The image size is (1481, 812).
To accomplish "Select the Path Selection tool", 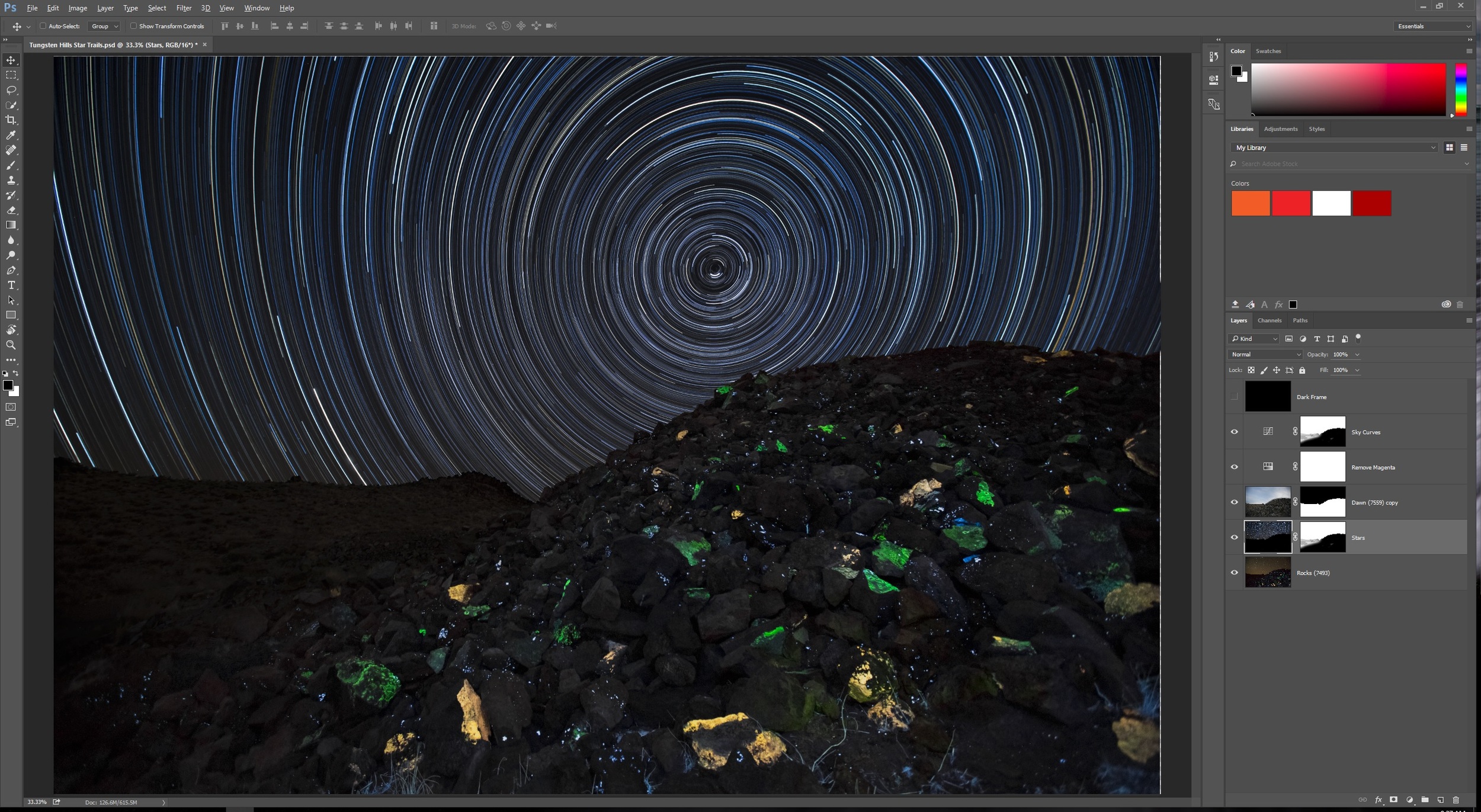I will point(11,300).
